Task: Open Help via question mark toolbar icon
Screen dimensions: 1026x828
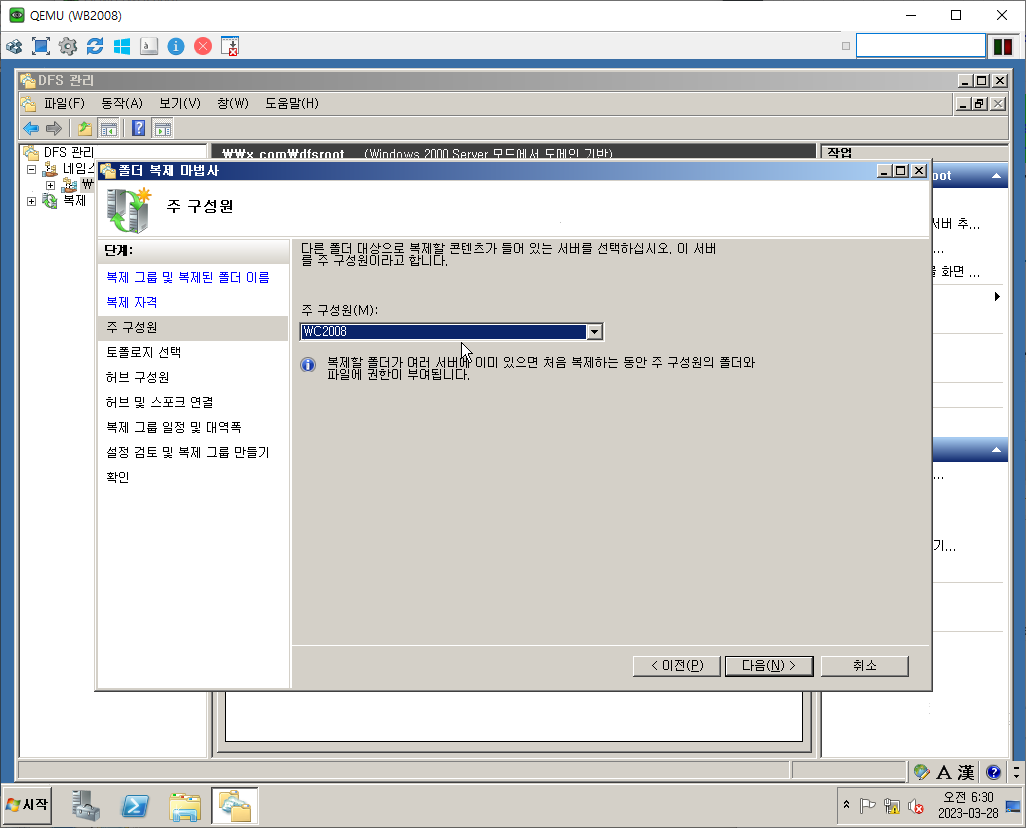Action: (x=138, y=128)
